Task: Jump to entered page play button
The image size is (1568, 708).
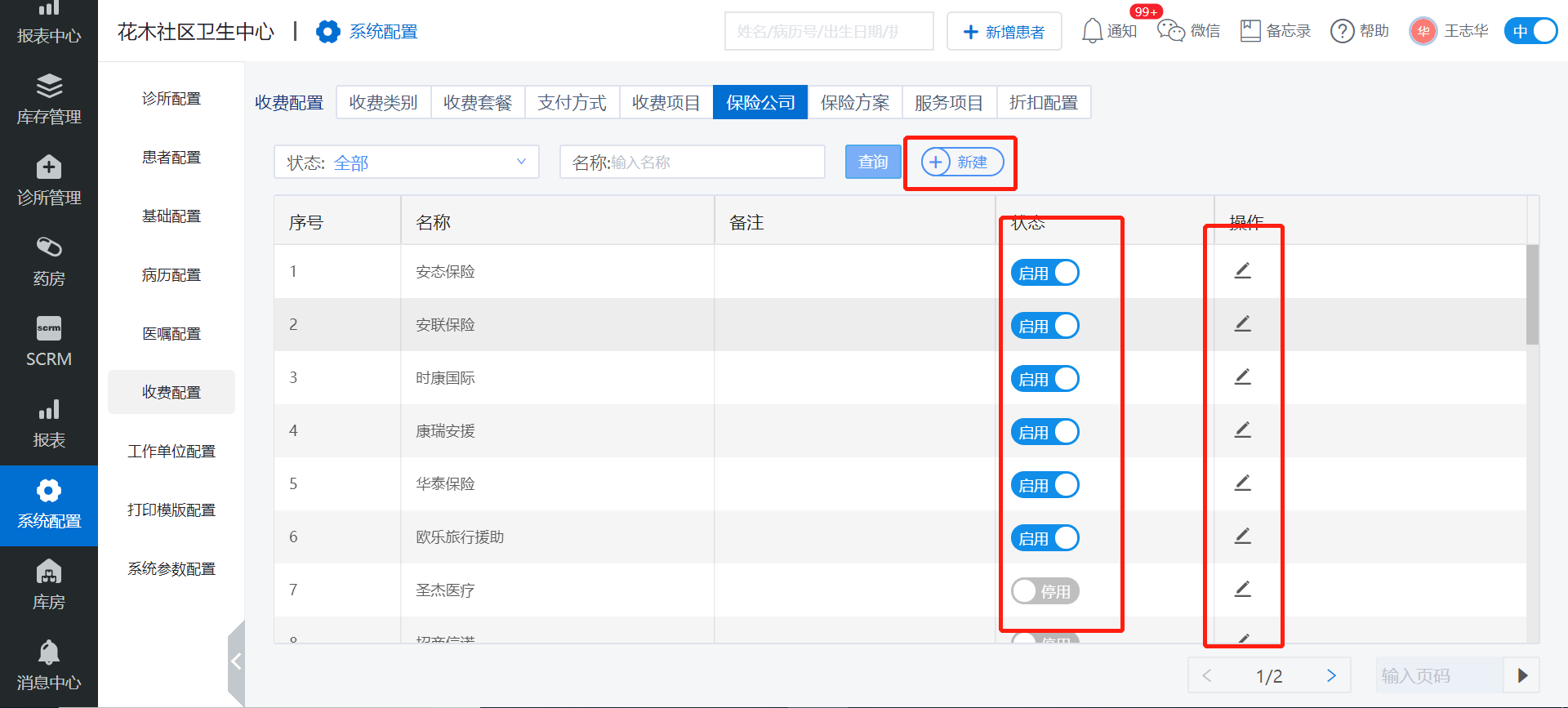Action: click(x=1522, y=675)
